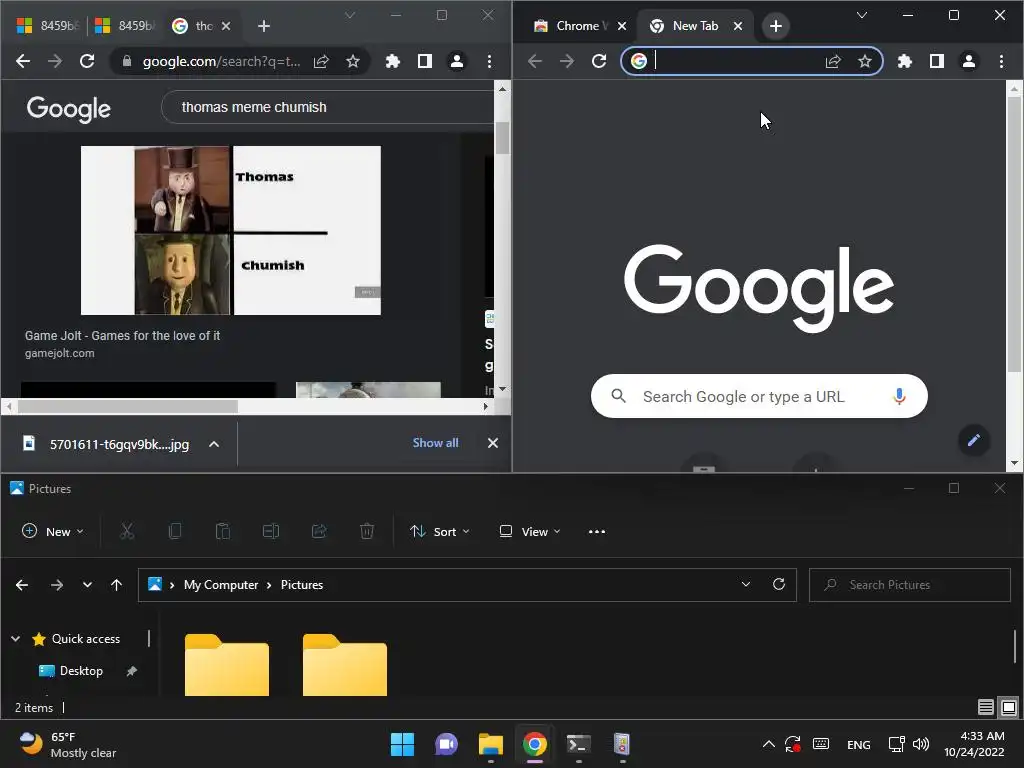The image size is (1024, 768).
Task: Click the Google logo in left Chrome
Action: pyautogui.click(x=69, y=108)
